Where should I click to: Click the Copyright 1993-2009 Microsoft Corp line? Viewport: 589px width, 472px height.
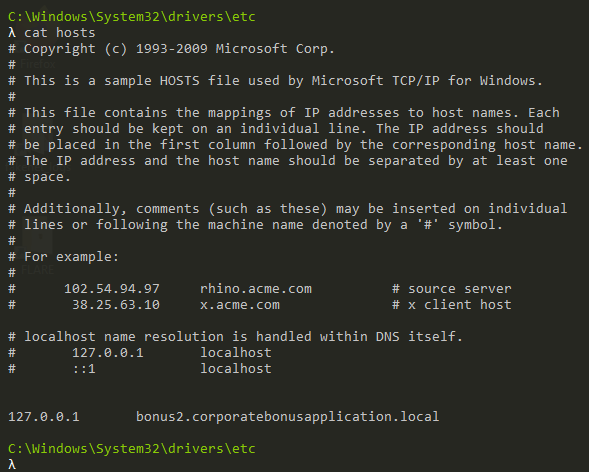171,49
